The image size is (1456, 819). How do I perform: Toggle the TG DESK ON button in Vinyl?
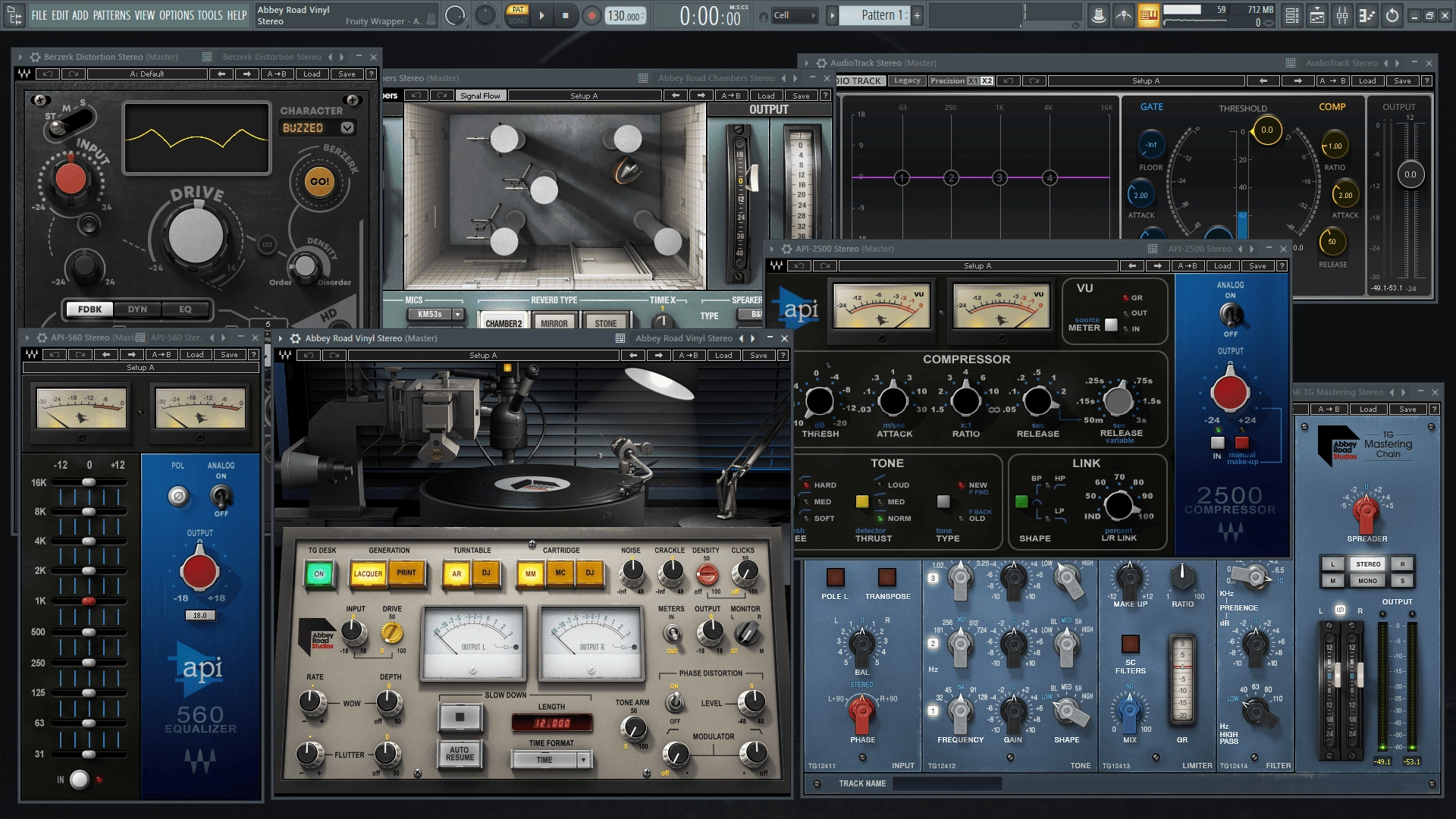pos(318,574)
